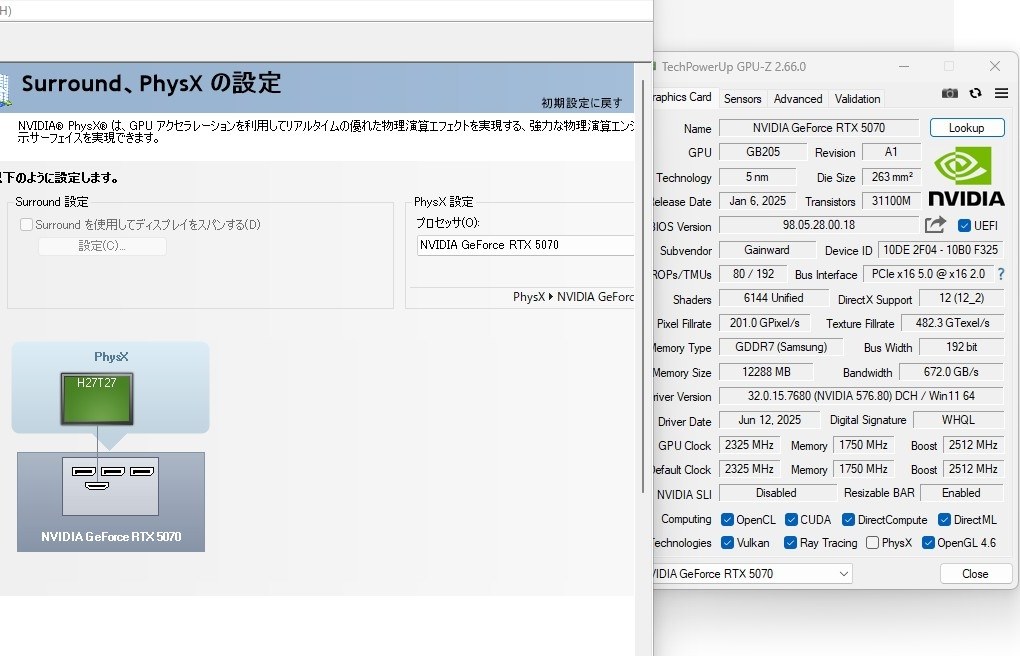Screen dimensions: 1020x656
Task: Click the Bandwidth value 672.0 GB/s
Action: [x=951, y=372]
